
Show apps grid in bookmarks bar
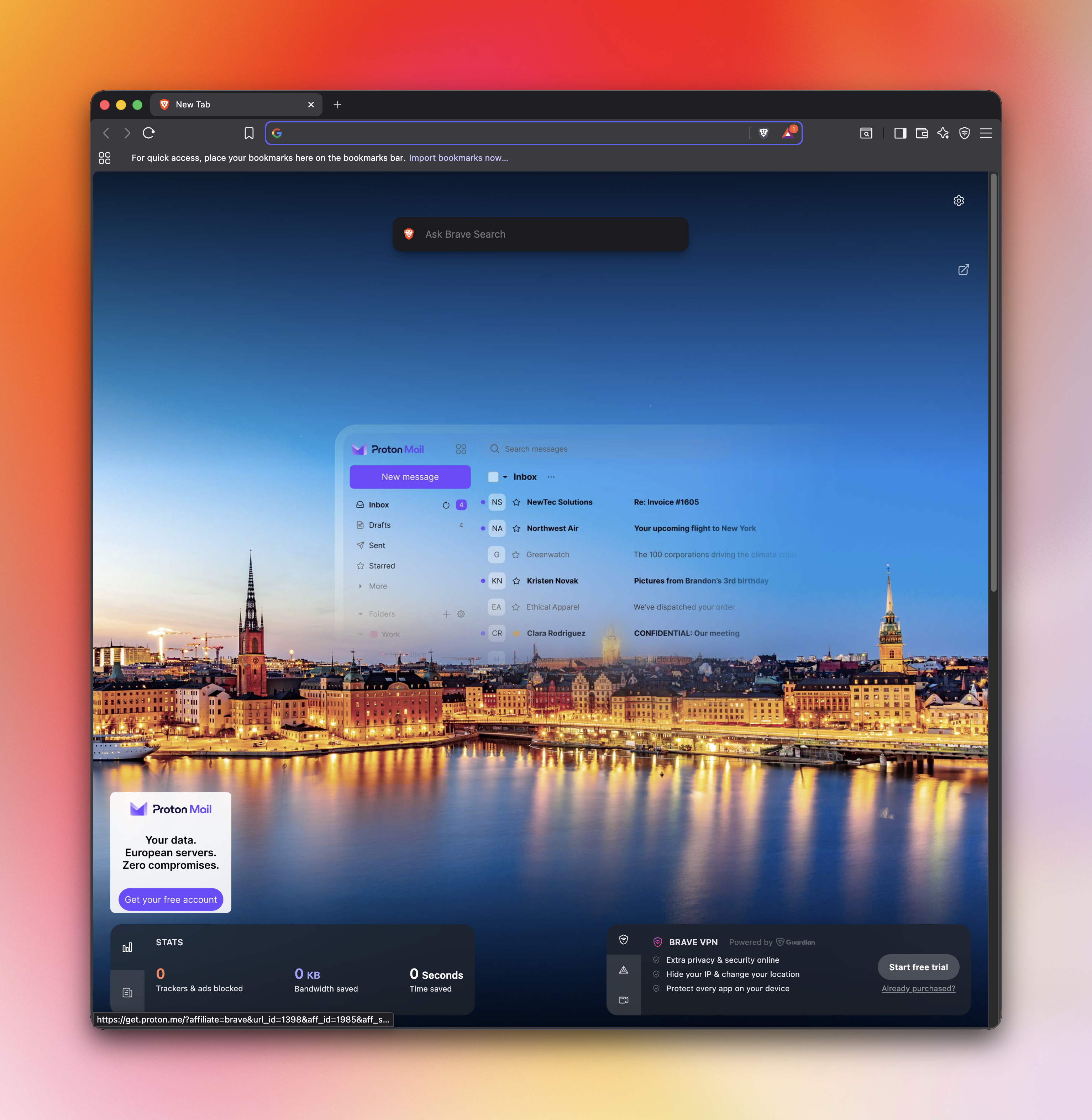[x=104, y=158]
